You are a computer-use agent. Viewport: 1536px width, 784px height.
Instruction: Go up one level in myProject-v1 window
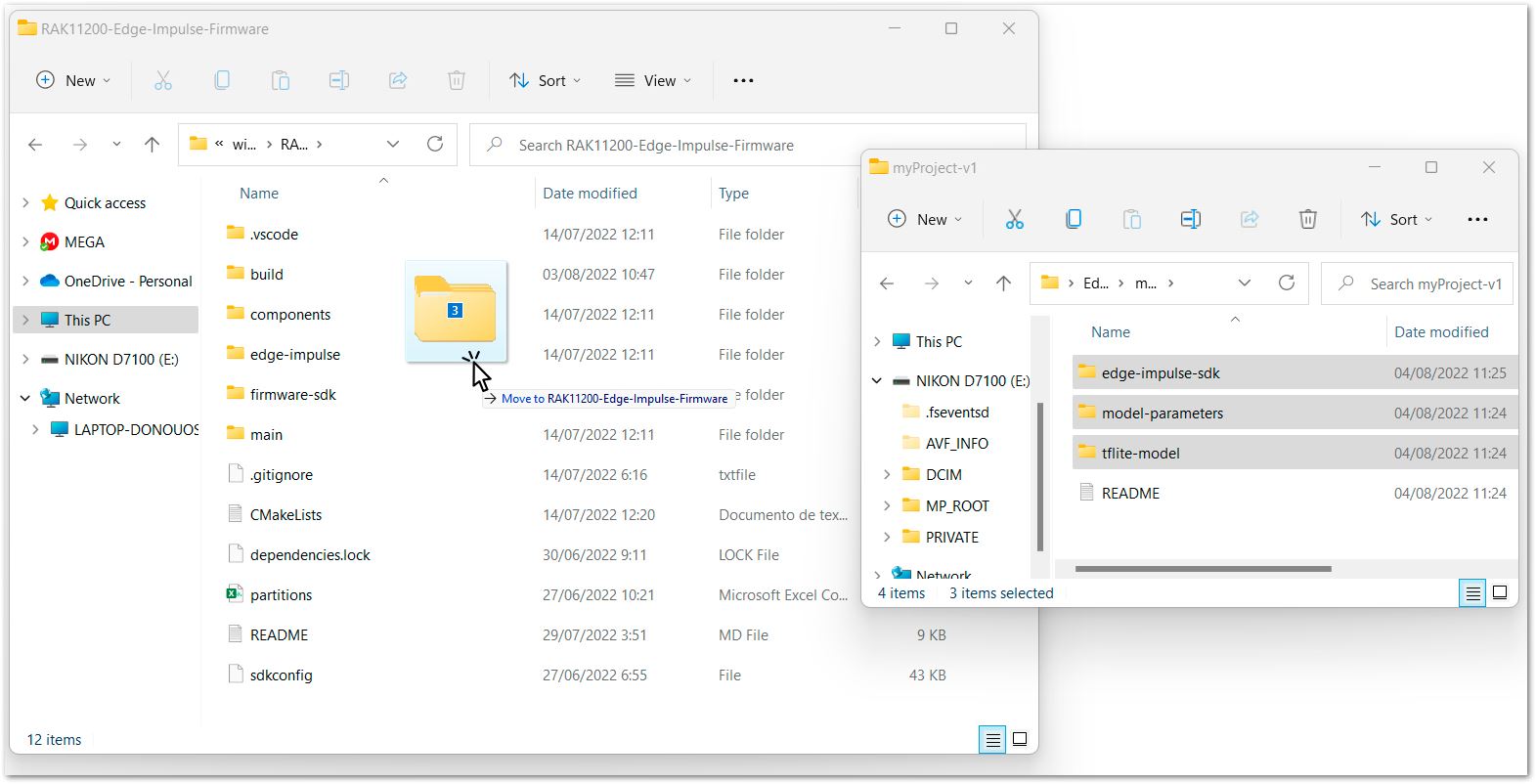click(1003, 283)
